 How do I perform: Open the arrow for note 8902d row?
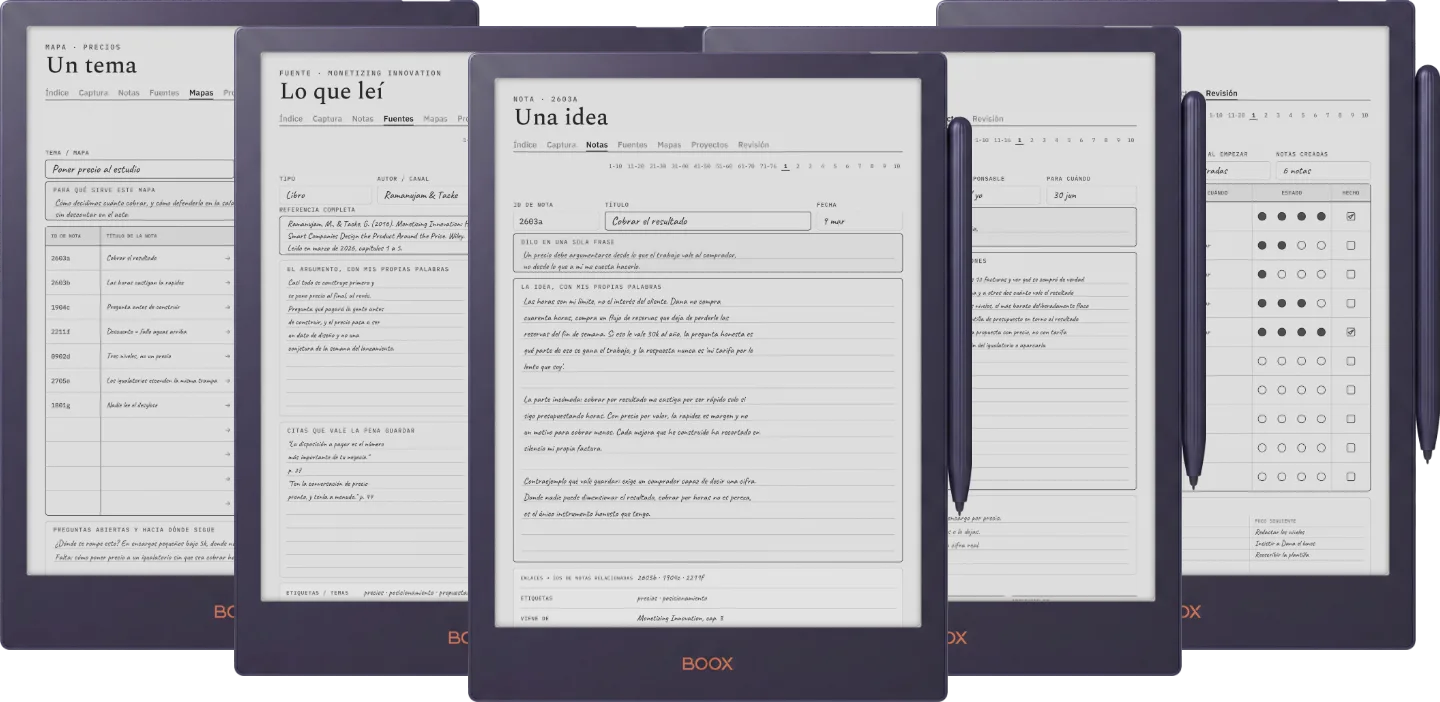(228, 356)
